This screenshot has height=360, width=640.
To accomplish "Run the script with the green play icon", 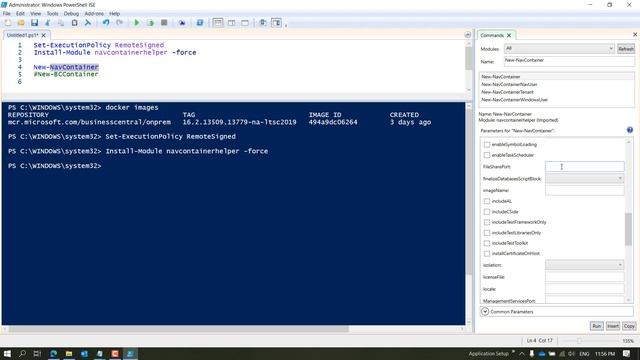I will (x=137, y=23).
